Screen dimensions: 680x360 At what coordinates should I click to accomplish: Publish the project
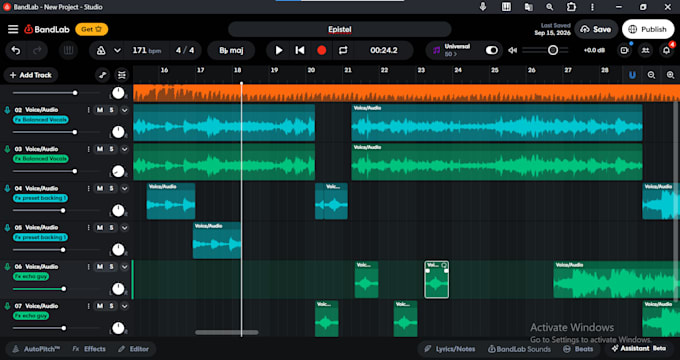tap(649, 29)
